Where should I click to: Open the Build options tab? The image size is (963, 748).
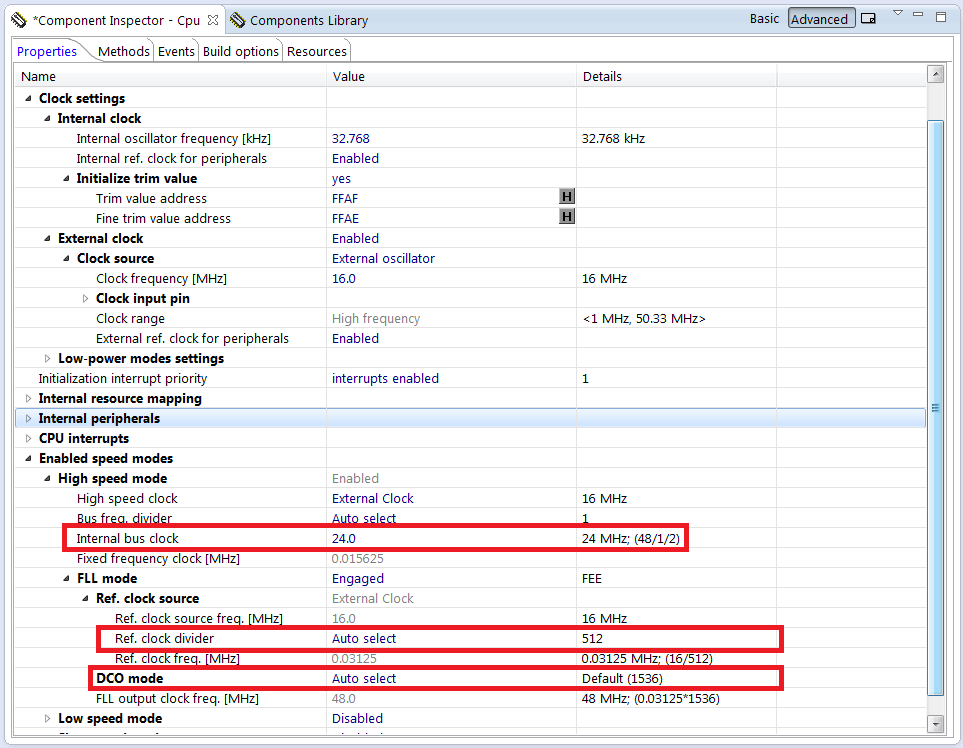point(241,52)
